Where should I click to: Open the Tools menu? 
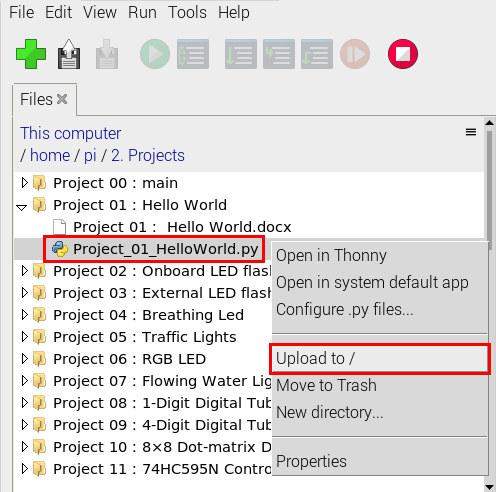tap(187, 13)
